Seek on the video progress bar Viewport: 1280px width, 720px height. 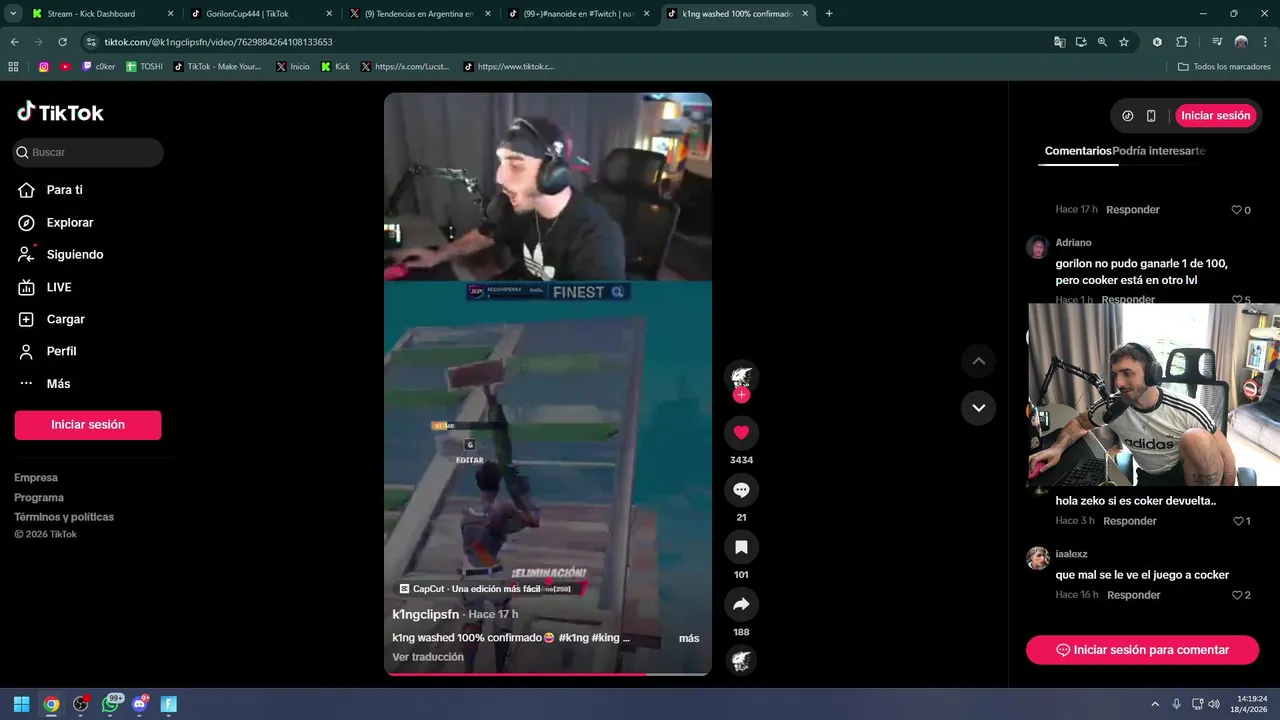pyautogui.click(x=548, y=674)
